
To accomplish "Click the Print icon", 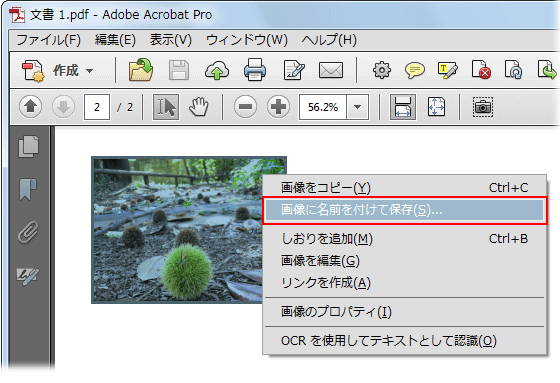I will [255, 70].
